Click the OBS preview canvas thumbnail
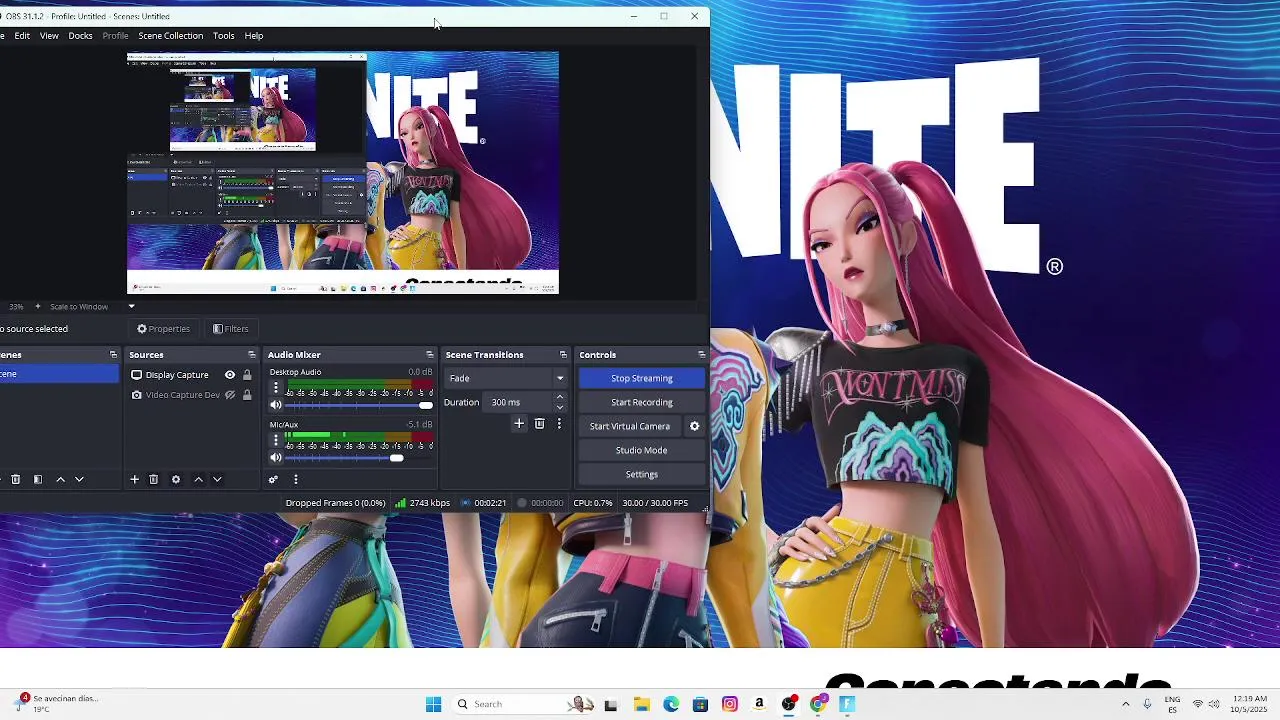This screenshot has height=720, width=1280. 343,173
